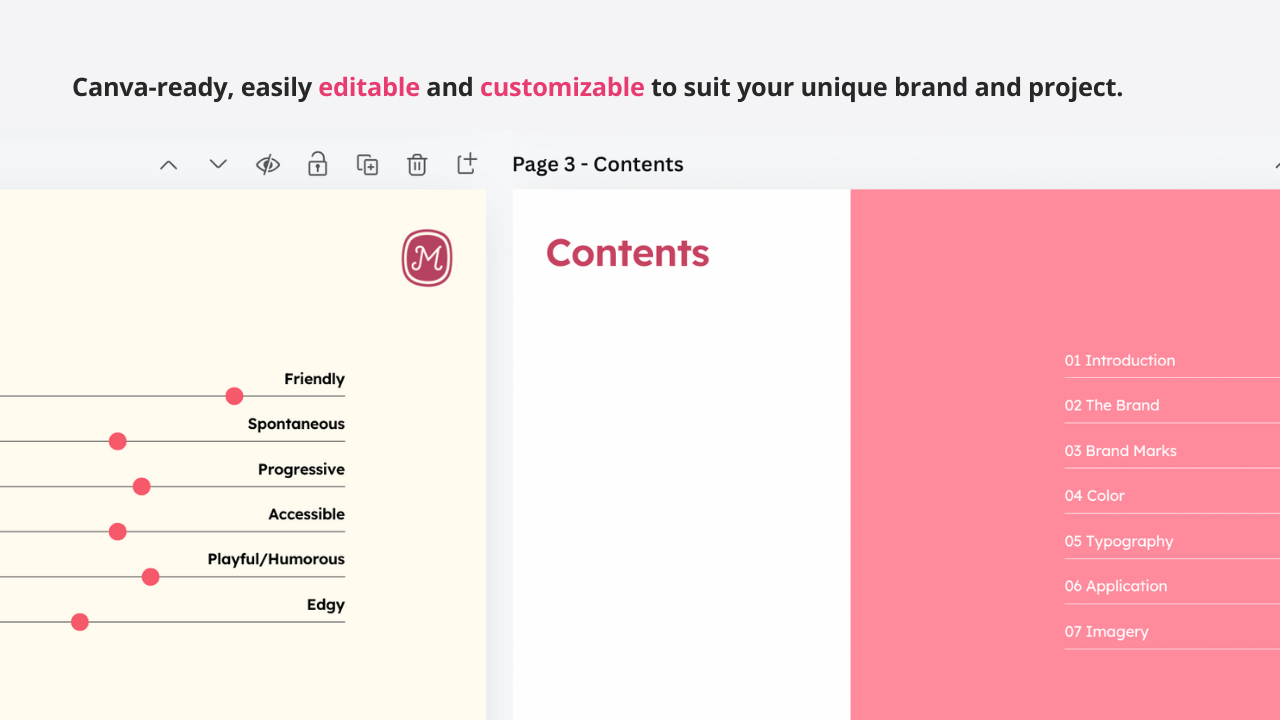Toggle hide page eye icon
This screenshot has width=1280, height=720.
coord(267,165)
